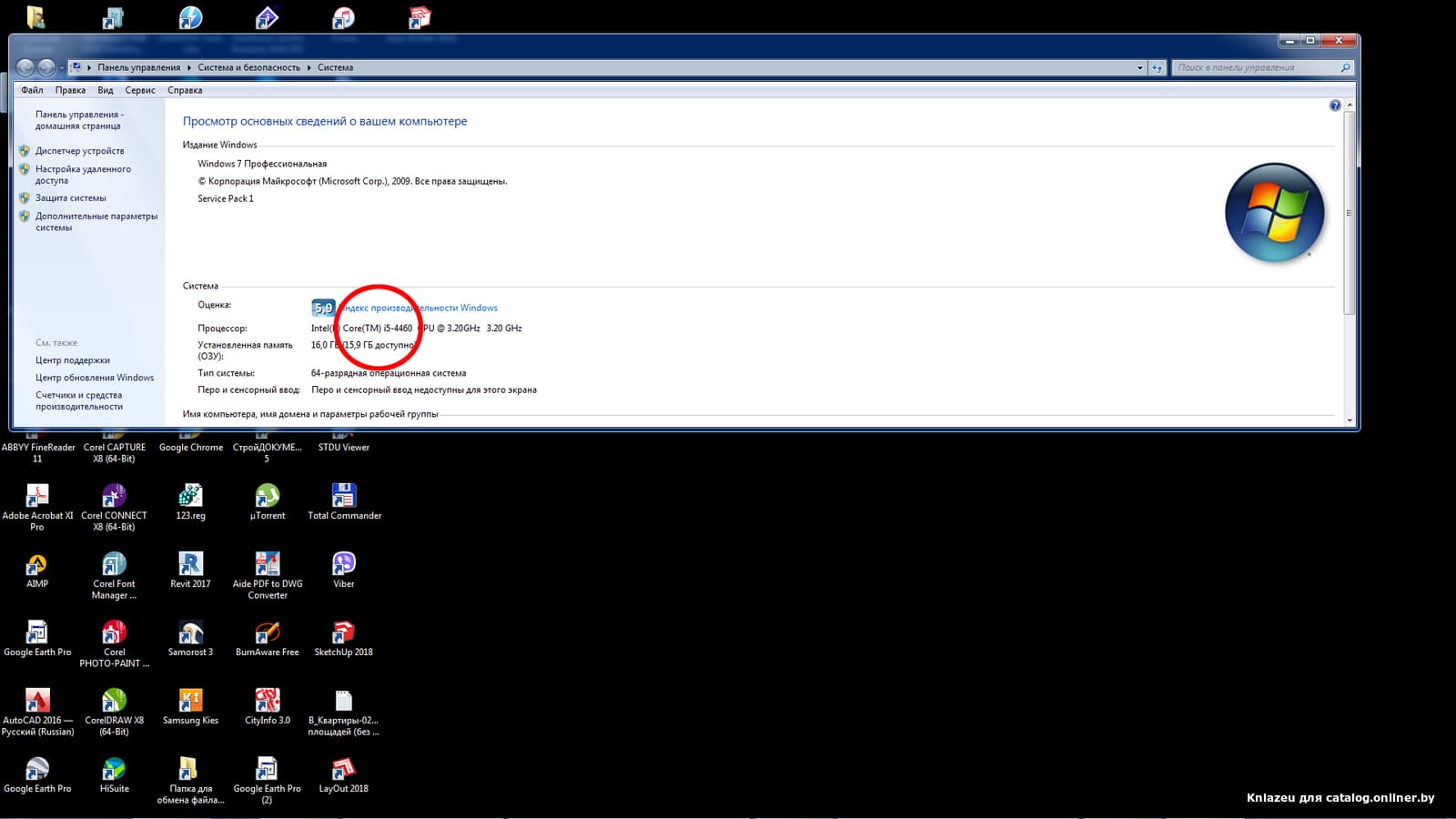1456x819 pixels.
Task: Open Защита системы link
Action: (x=71, y=197)
